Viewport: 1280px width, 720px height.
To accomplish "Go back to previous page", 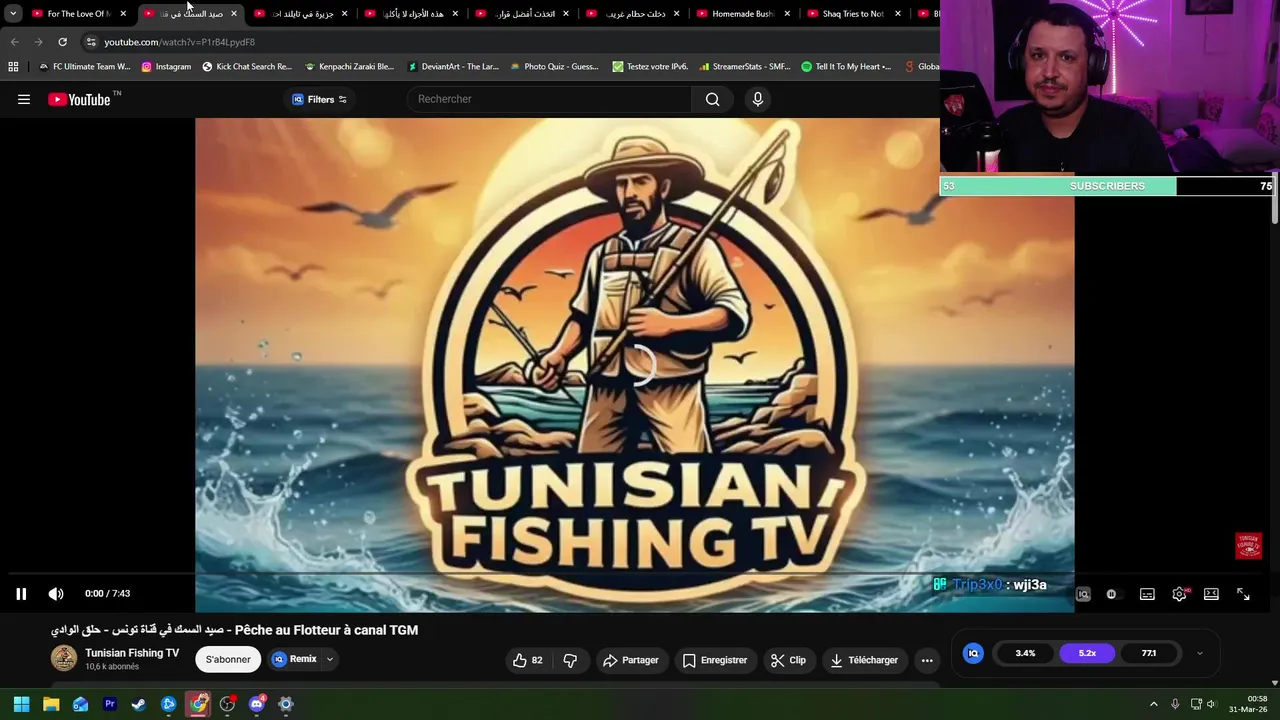I will (14, 42).
